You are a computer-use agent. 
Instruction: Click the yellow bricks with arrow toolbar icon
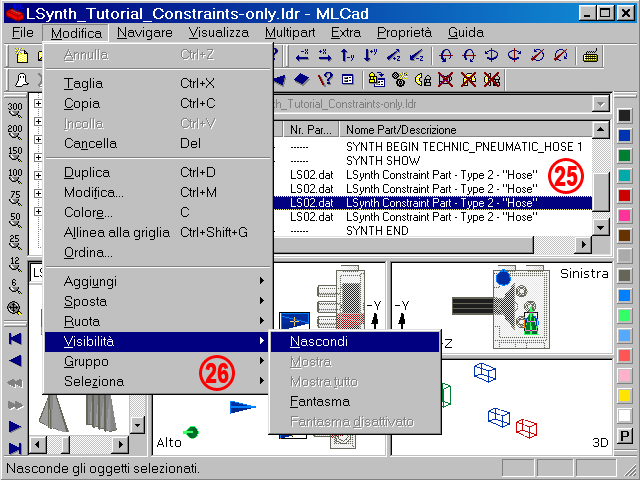click(377, 80)
